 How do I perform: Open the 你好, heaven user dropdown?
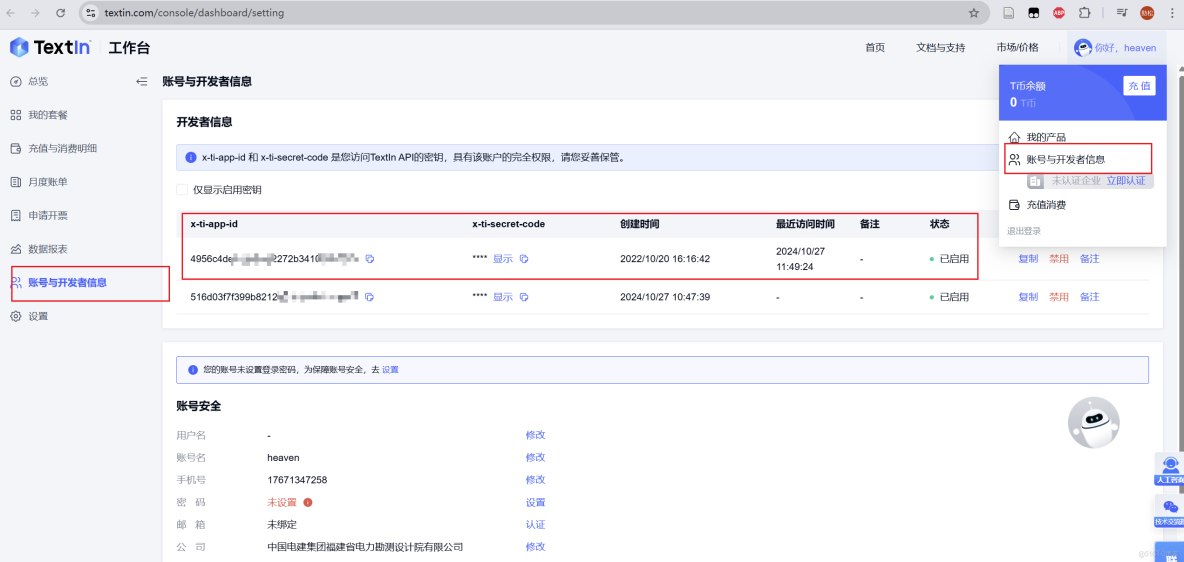(1115, 47)
